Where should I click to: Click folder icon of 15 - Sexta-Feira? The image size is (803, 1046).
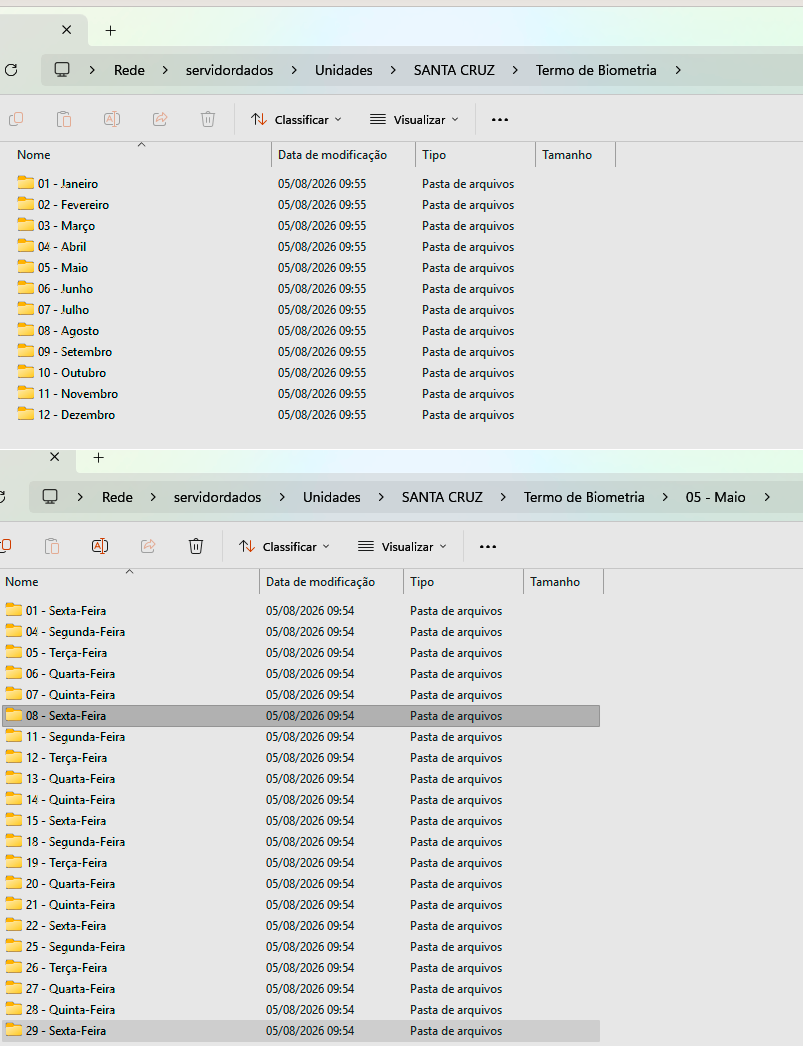(13, 820)
